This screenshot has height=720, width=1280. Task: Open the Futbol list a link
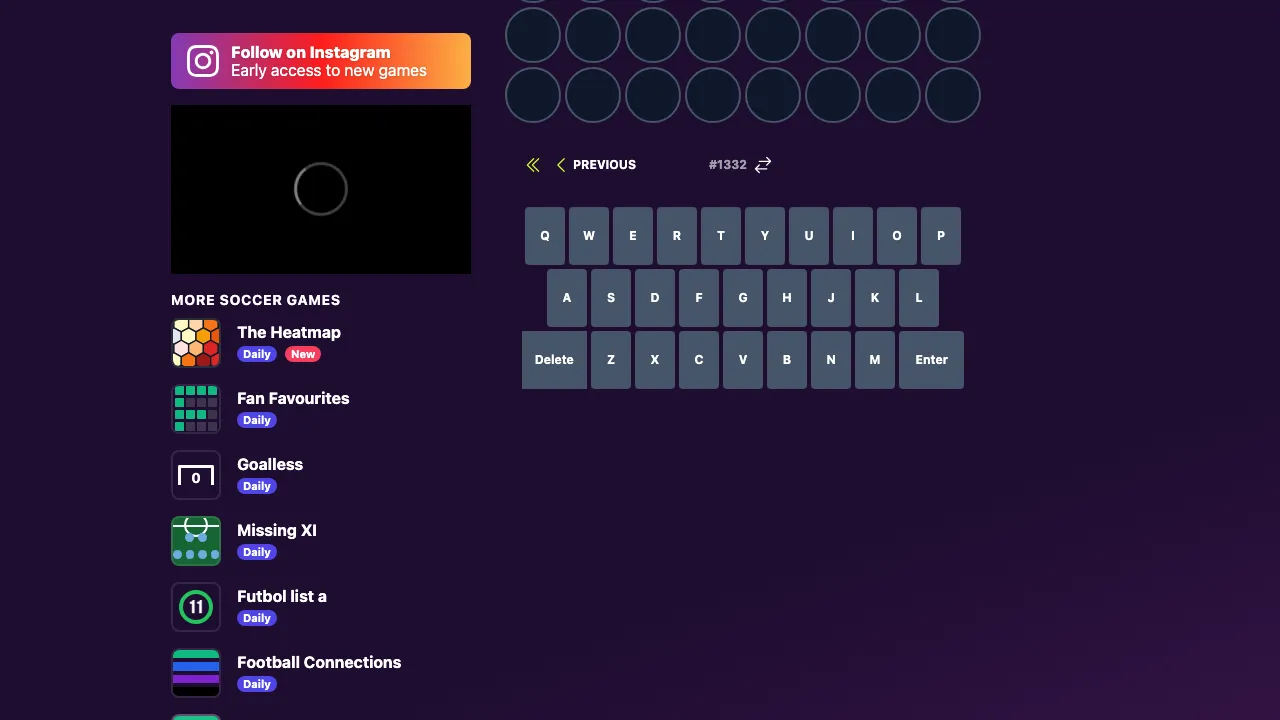(282, 596)
